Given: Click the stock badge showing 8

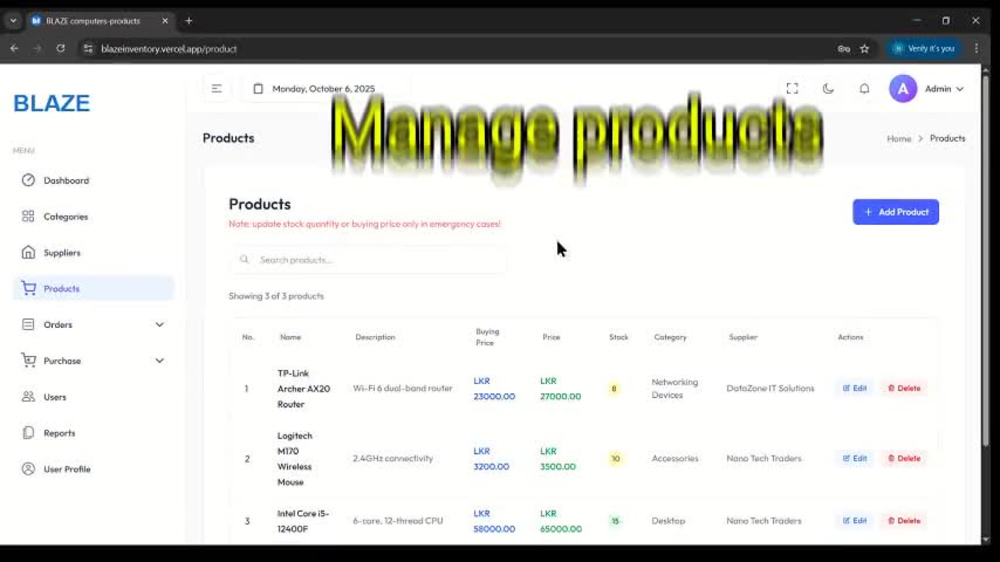Looking at the screenshot, I should pyautogui.click(x=614, y=388).
